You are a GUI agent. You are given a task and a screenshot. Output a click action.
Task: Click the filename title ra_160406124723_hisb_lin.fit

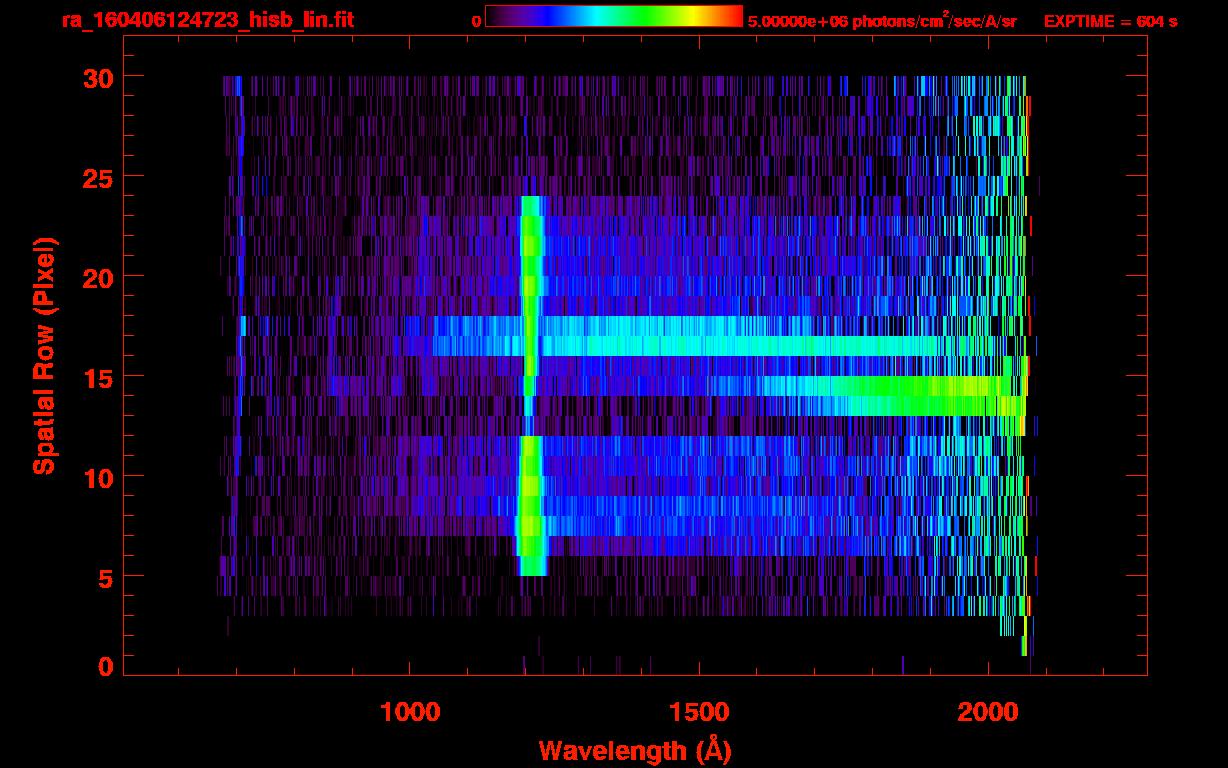tap(208, 20)
